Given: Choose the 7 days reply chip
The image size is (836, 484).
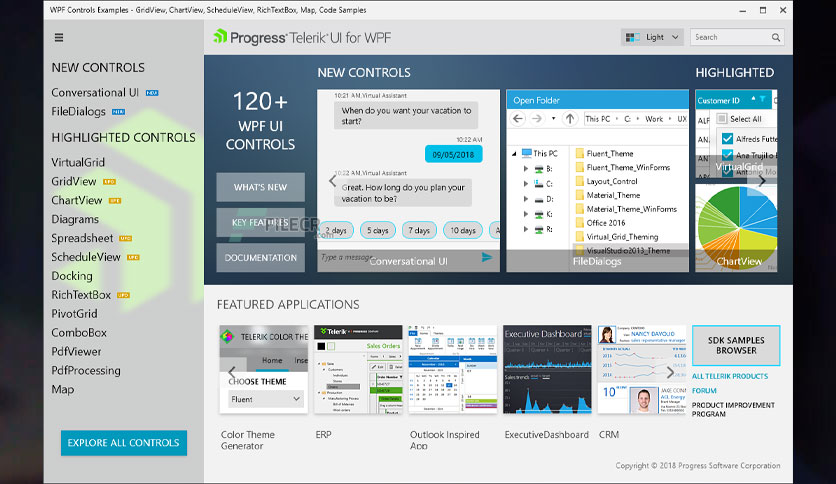Looking at the screenshot, I should pos(419,230).
